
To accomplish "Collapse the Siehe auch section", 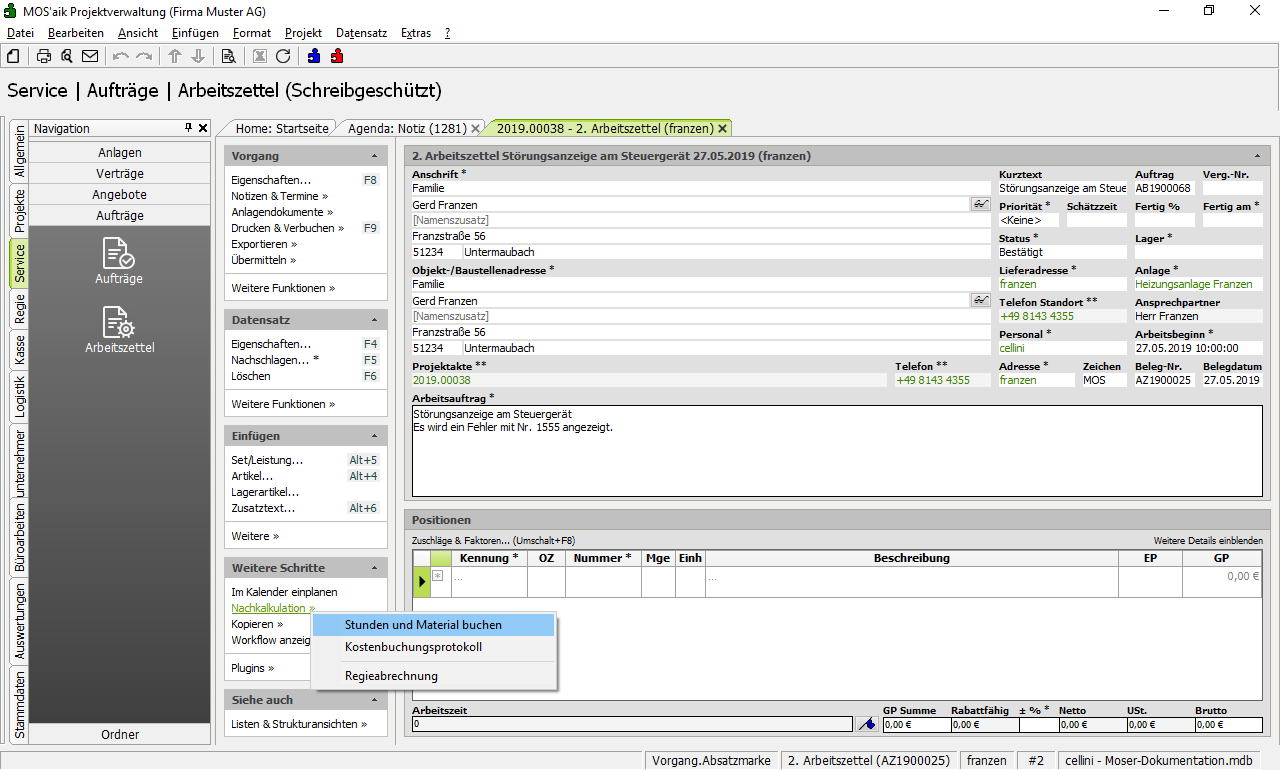I will click(x=374, y=701).
